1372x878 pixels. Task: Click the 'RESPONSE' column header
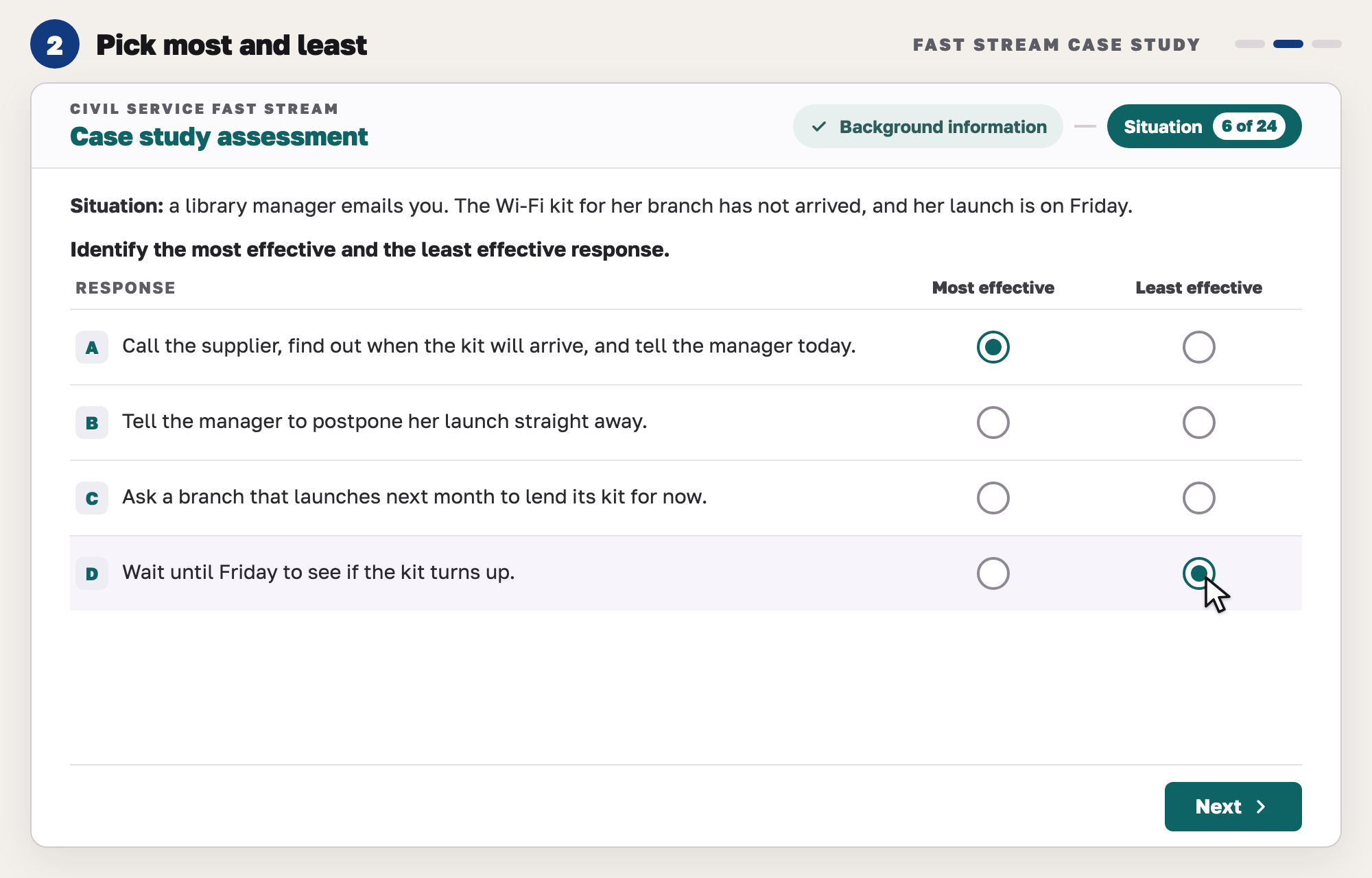coord(126,287)
